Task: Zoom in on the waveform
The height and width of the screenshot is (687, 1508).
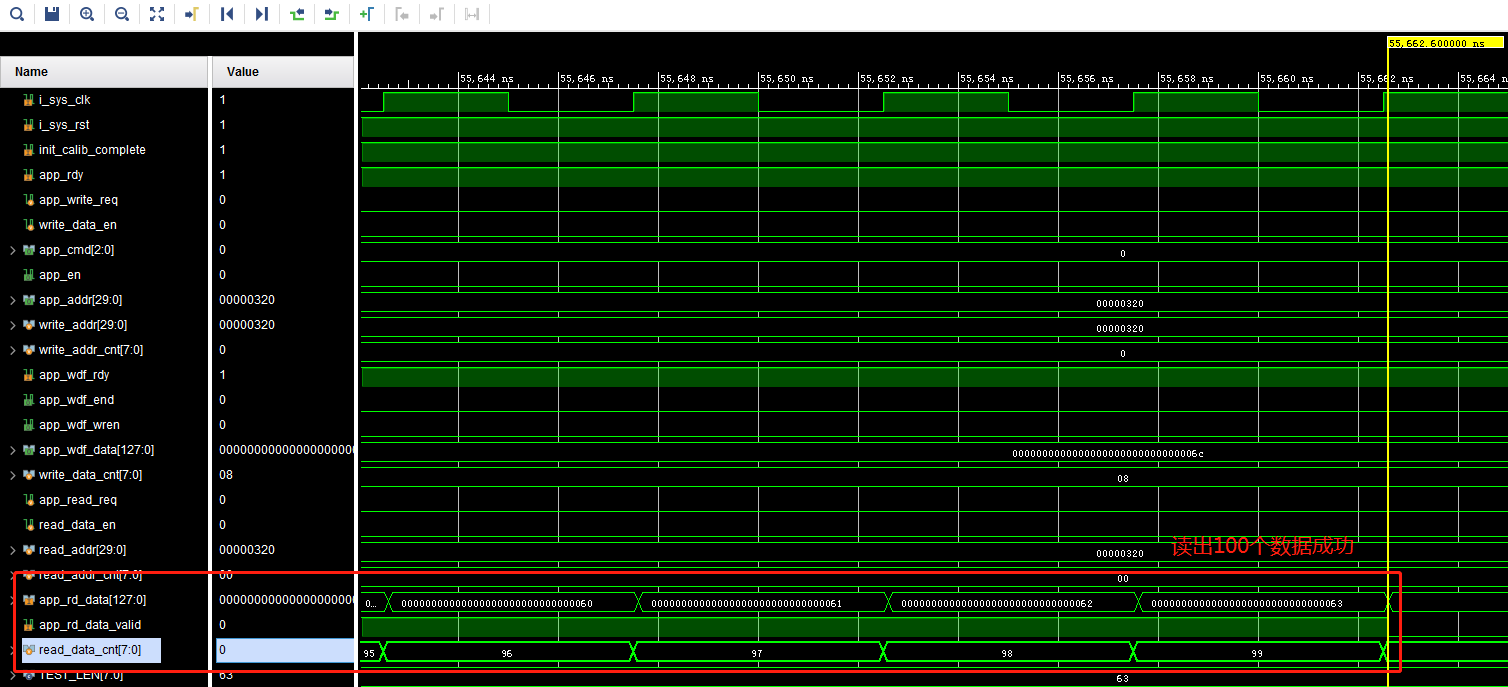Action: point(86,14)
